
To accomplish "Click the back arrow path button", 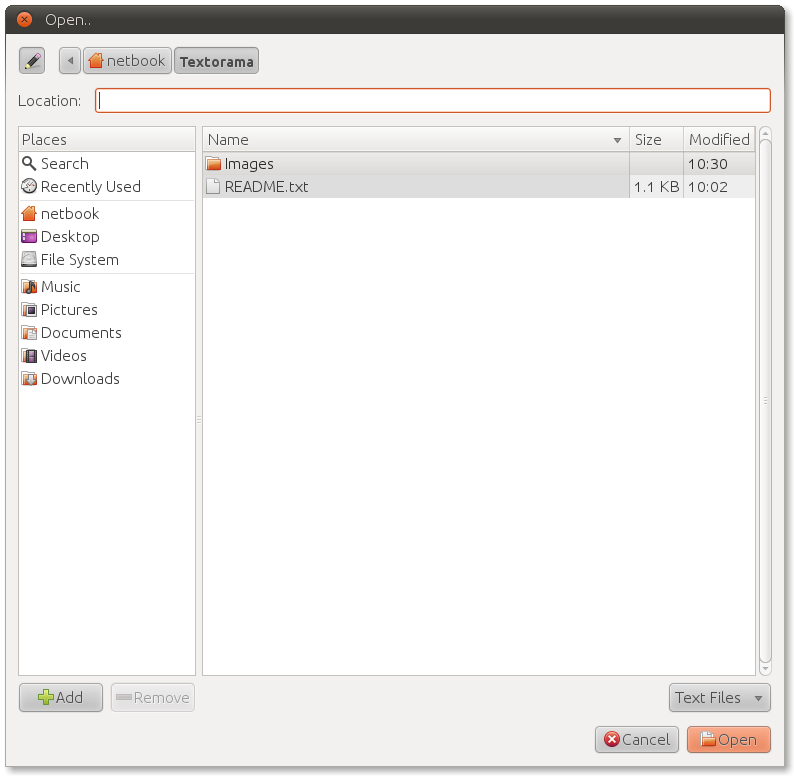I will coord(70,61).
